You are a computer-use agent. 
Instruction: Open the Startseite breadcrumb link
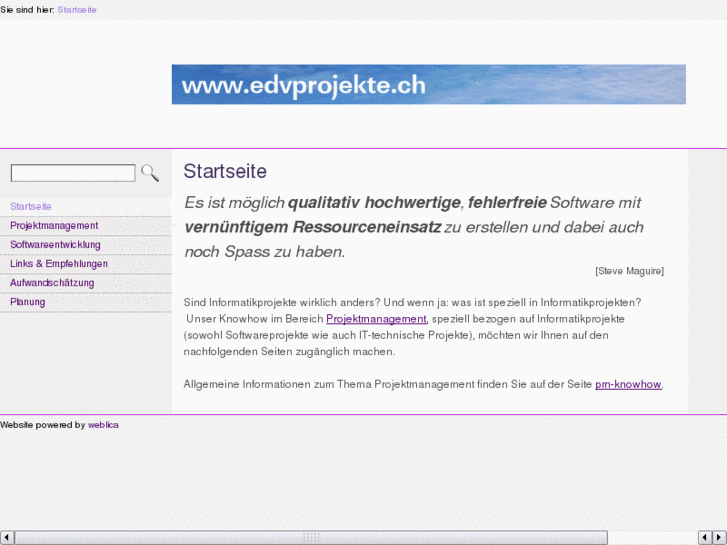(x=77, y=10)
